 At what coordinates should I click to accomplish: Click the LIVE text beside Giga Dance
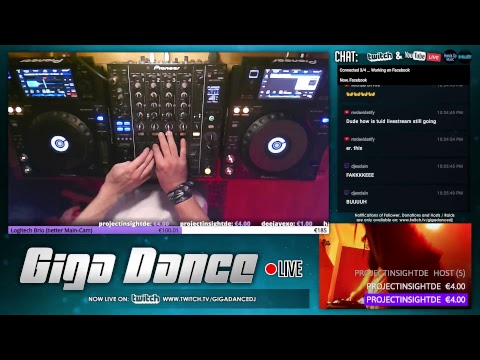pyautogui.click(x=290, y=269)
